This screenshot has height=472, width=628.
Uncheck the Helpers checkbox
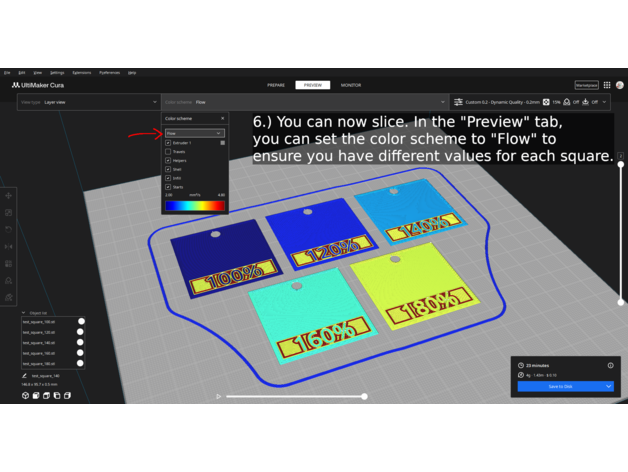point(168,160)
